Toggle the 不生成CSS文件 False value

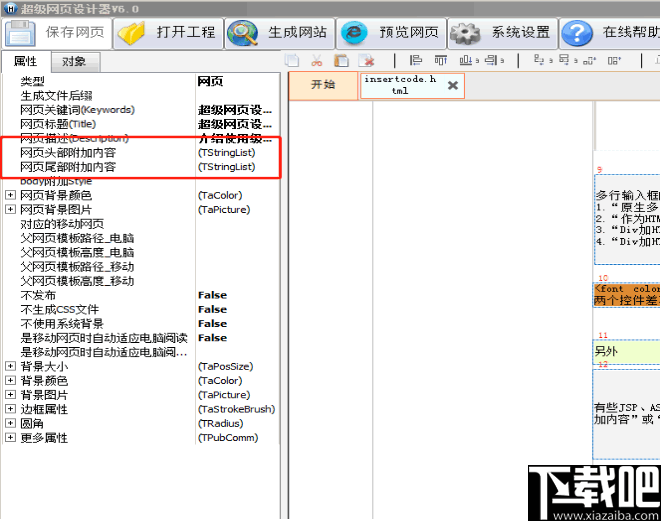point(213,310)
